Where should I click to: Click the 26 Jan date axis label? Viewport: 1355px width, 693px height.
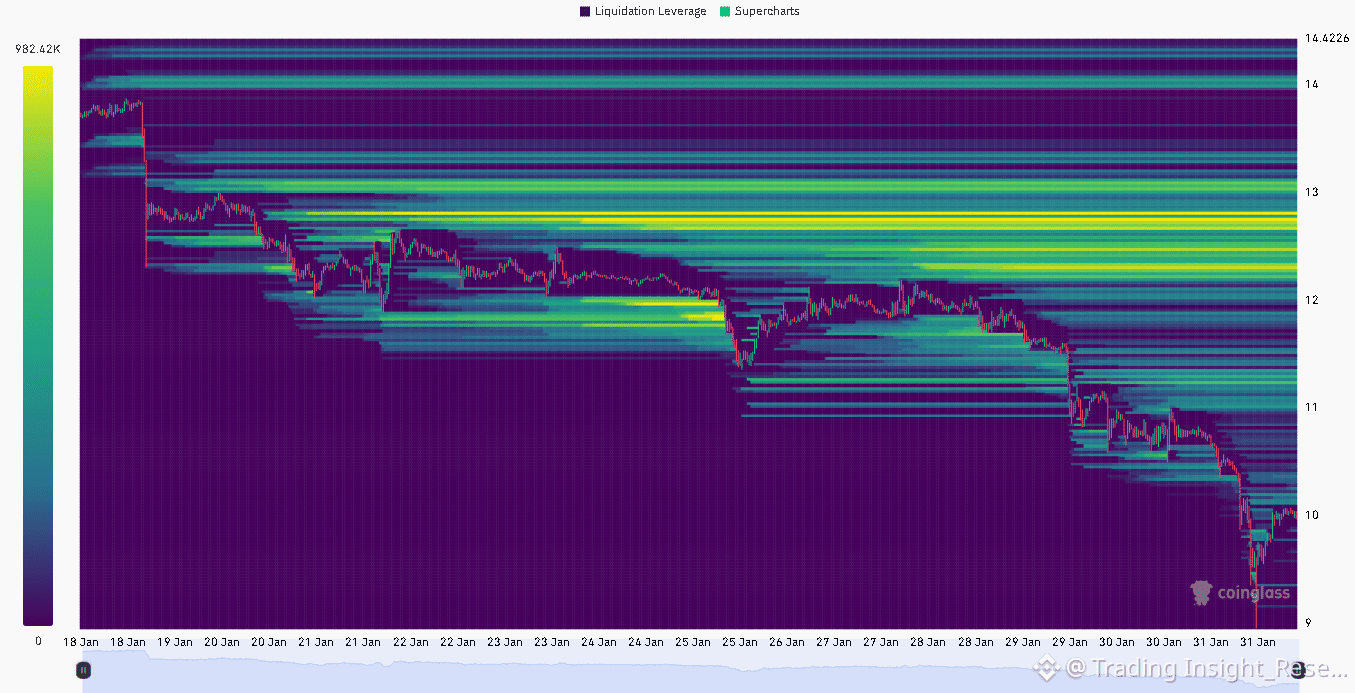[789, 642]
